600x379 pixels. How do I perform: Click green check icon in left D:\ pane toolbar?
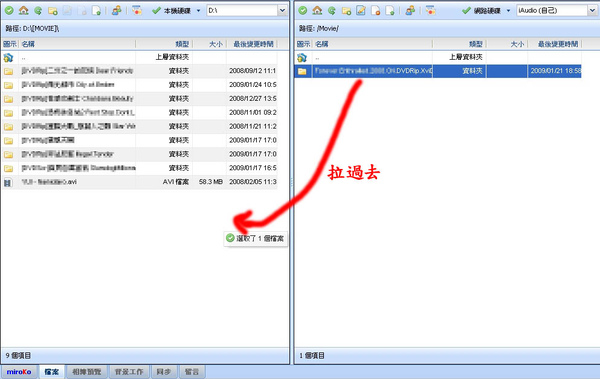coord(9,11)
